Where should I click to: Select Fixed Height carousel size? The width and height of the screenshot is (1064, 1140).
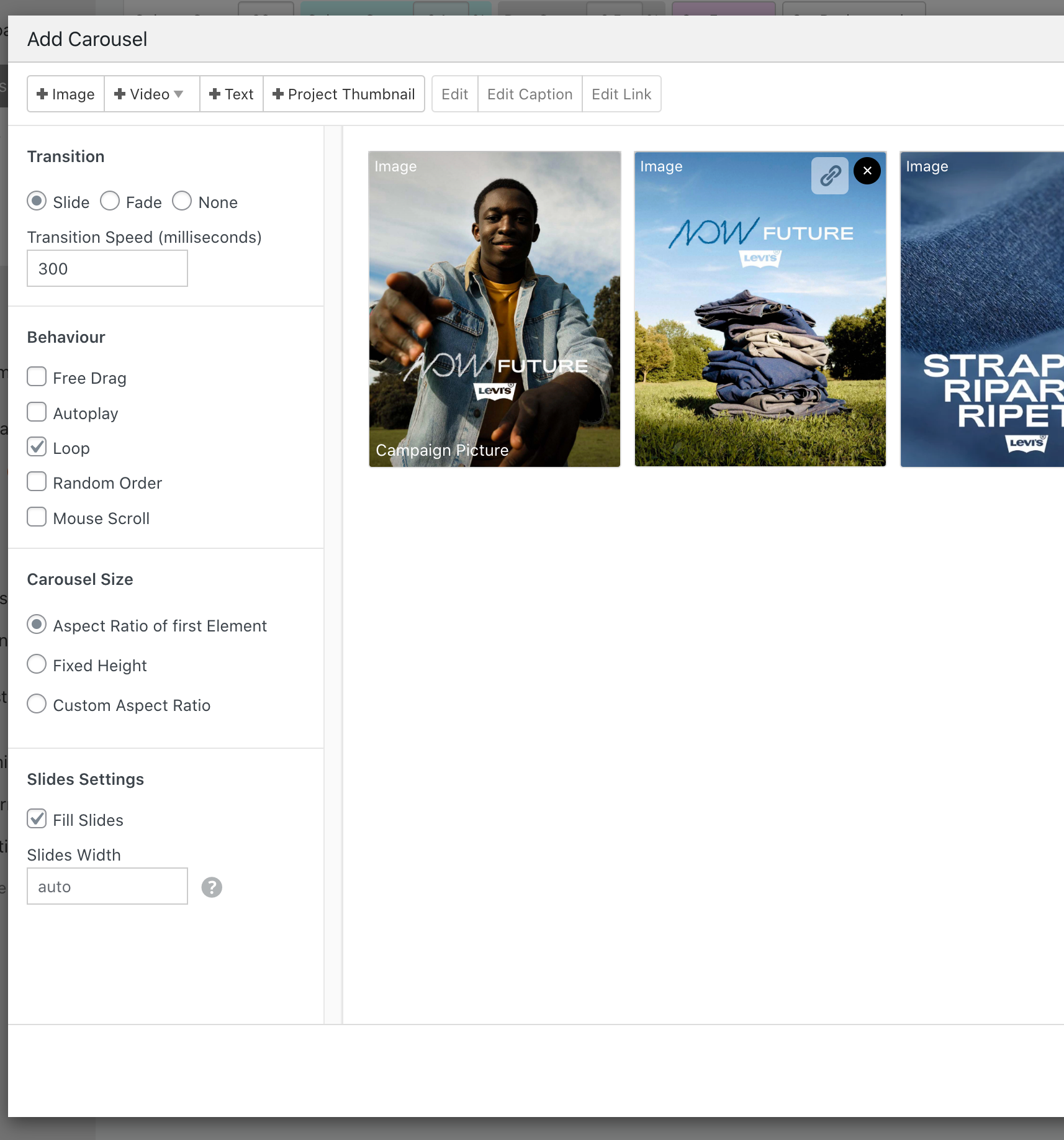point(37,664)
